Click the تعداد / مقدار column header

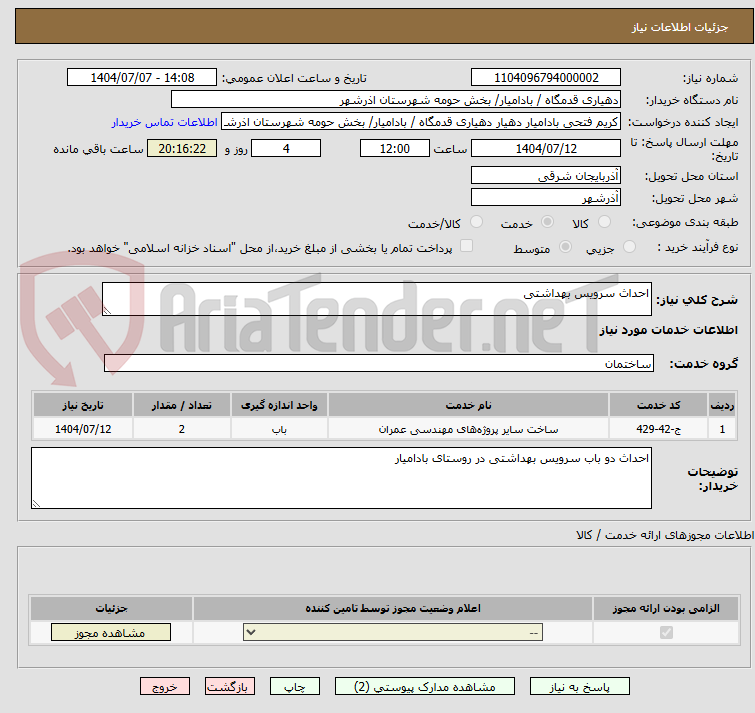pos(182,405)
